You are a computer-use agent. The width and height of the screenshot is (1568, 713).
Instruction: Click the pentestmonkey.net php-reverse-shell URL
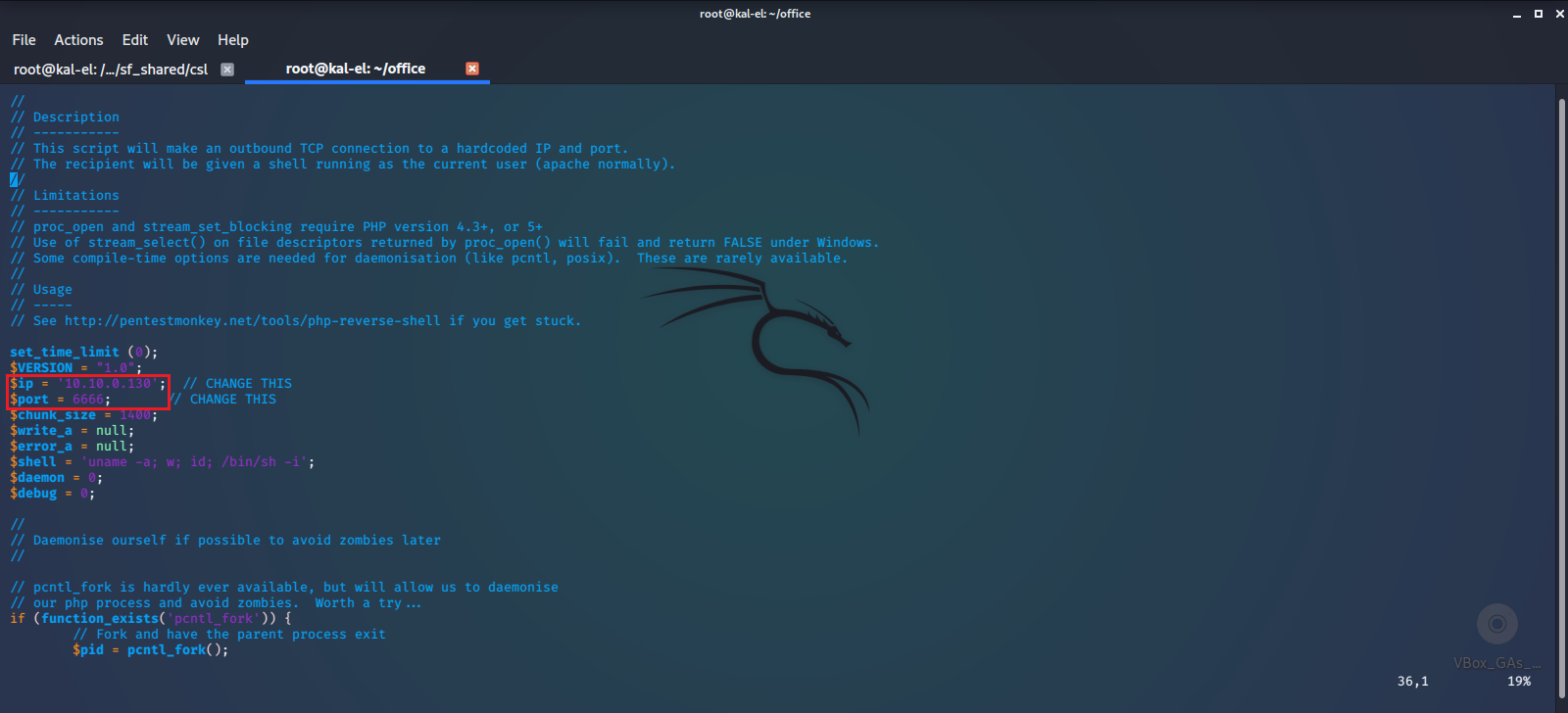(253, 320)
